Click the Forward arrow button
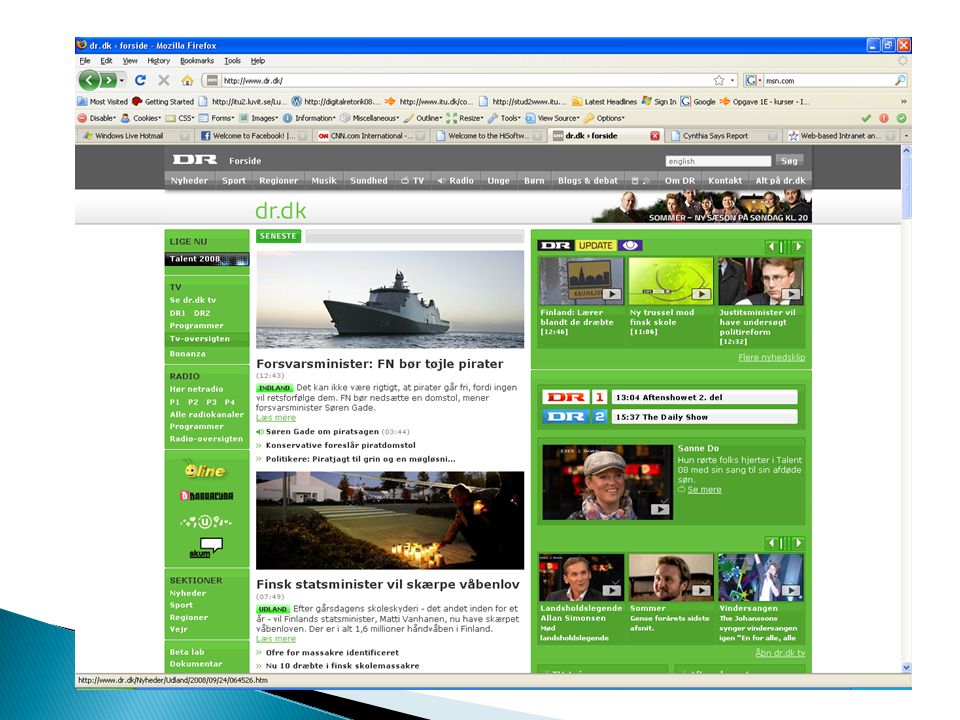 (108, 80)
